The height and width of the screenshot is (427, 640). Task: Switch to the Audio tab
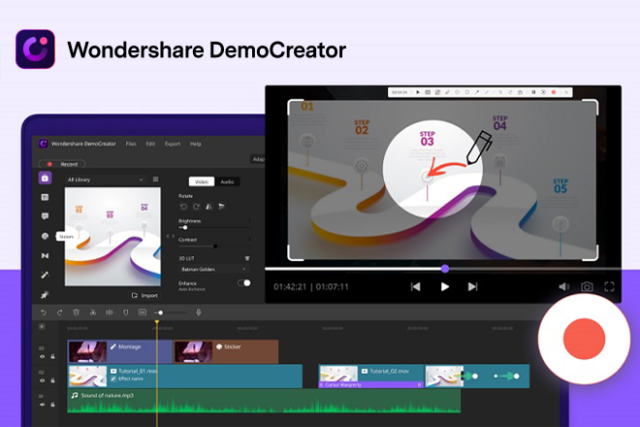click(x=227, y=181)
